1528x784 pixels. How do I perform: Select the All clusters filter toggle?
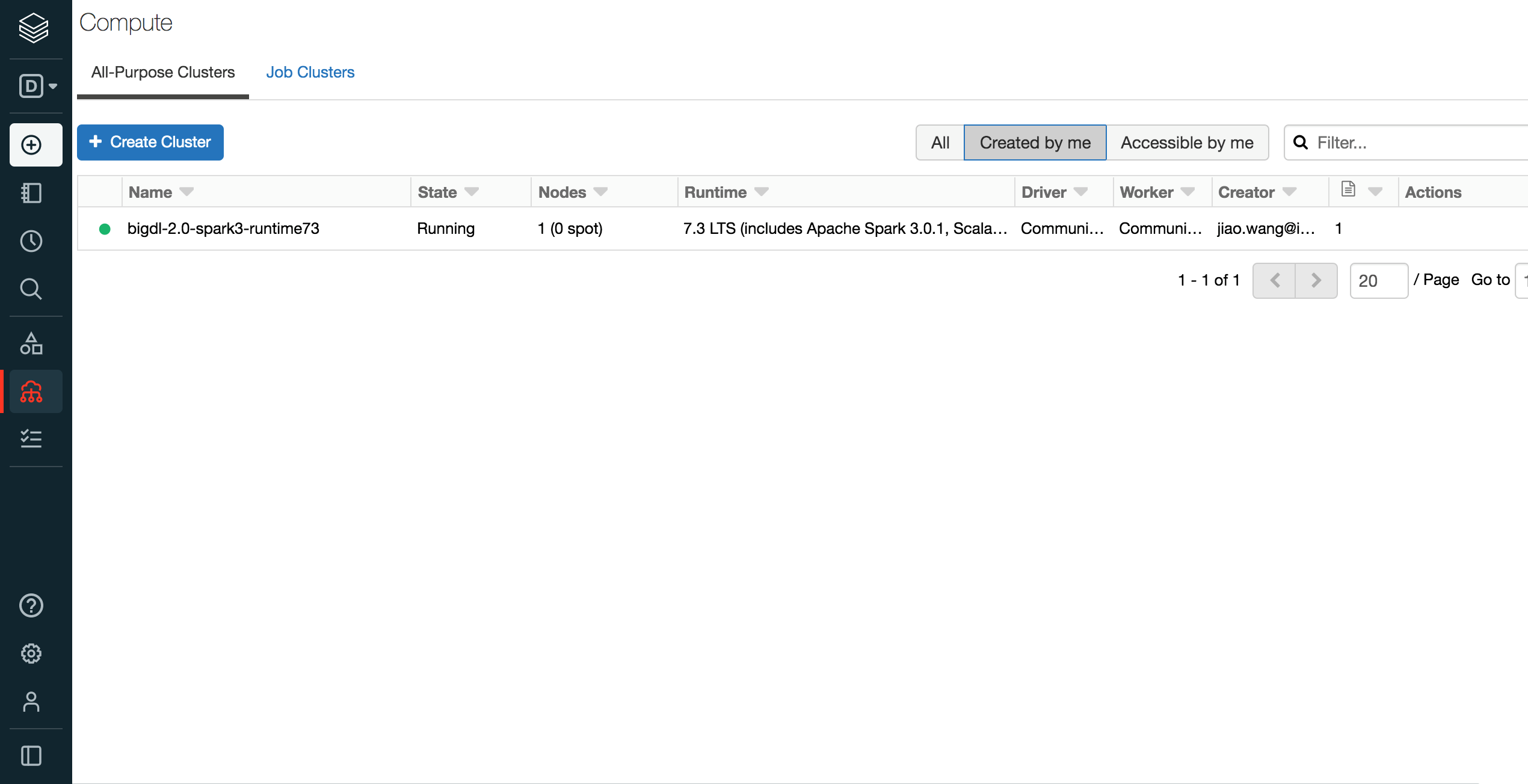(x=940, y=142)
